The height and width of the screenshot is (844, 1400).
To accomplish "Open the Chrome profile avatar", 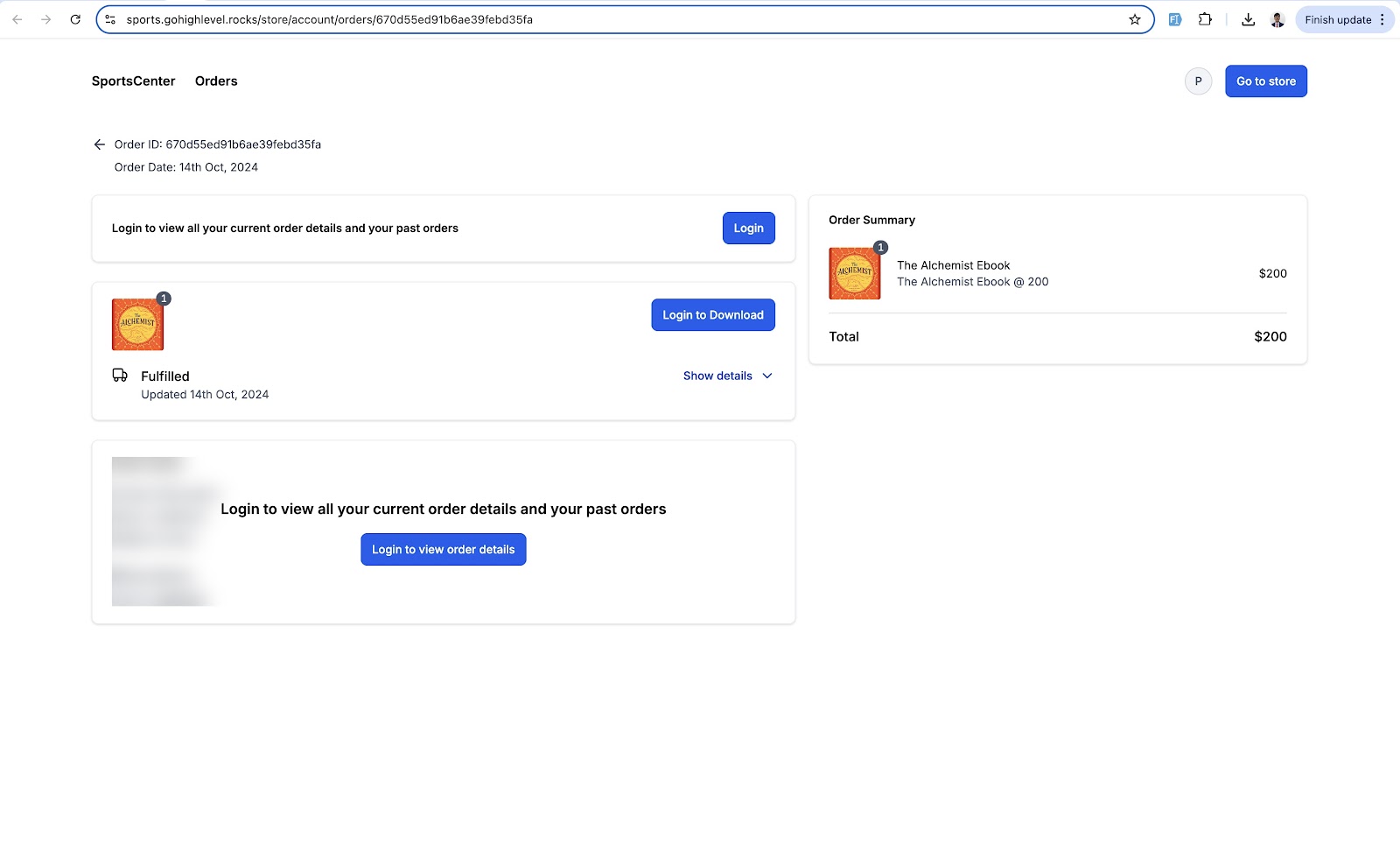I will click(1277, 19).
